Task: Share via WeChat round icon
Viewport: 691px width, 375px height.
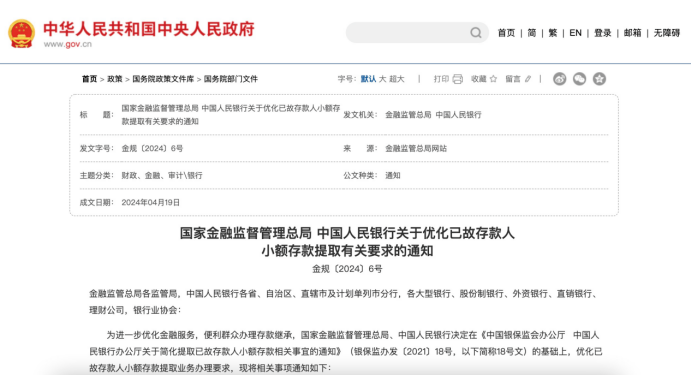Action: 580,79
